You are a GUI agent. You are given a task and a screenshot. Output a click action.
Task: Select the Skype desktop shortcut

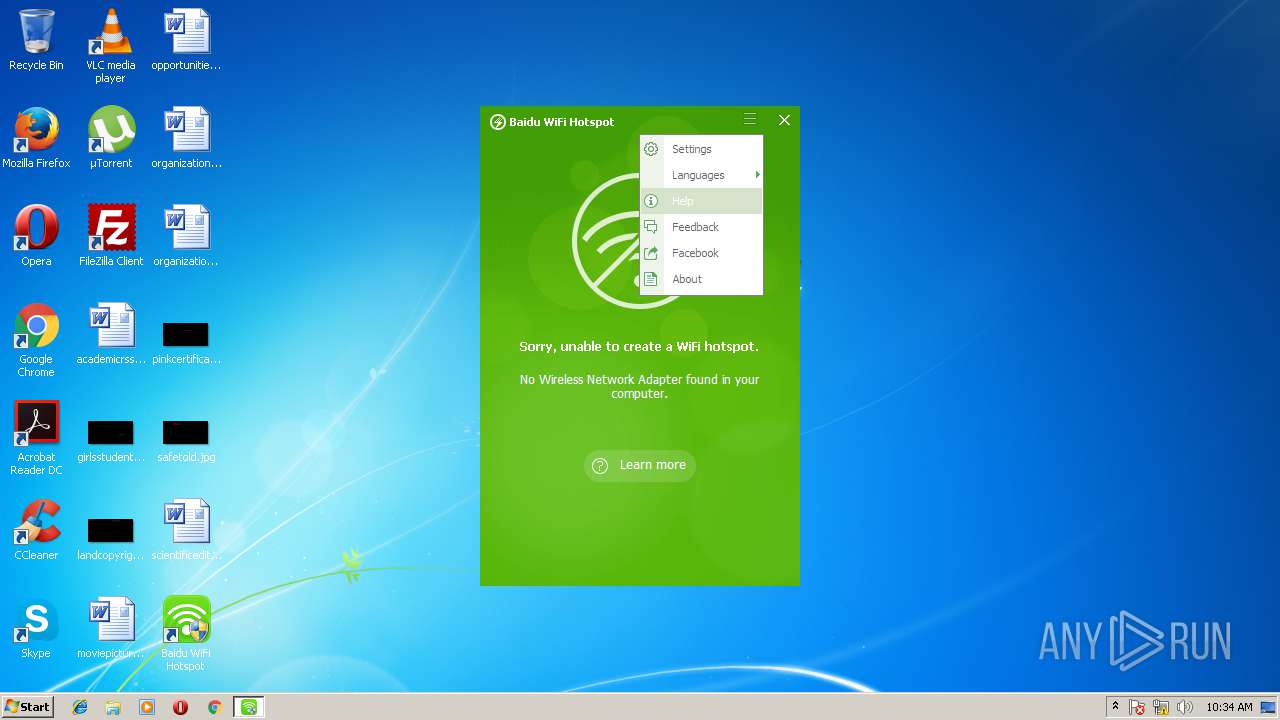coord(36,628)
